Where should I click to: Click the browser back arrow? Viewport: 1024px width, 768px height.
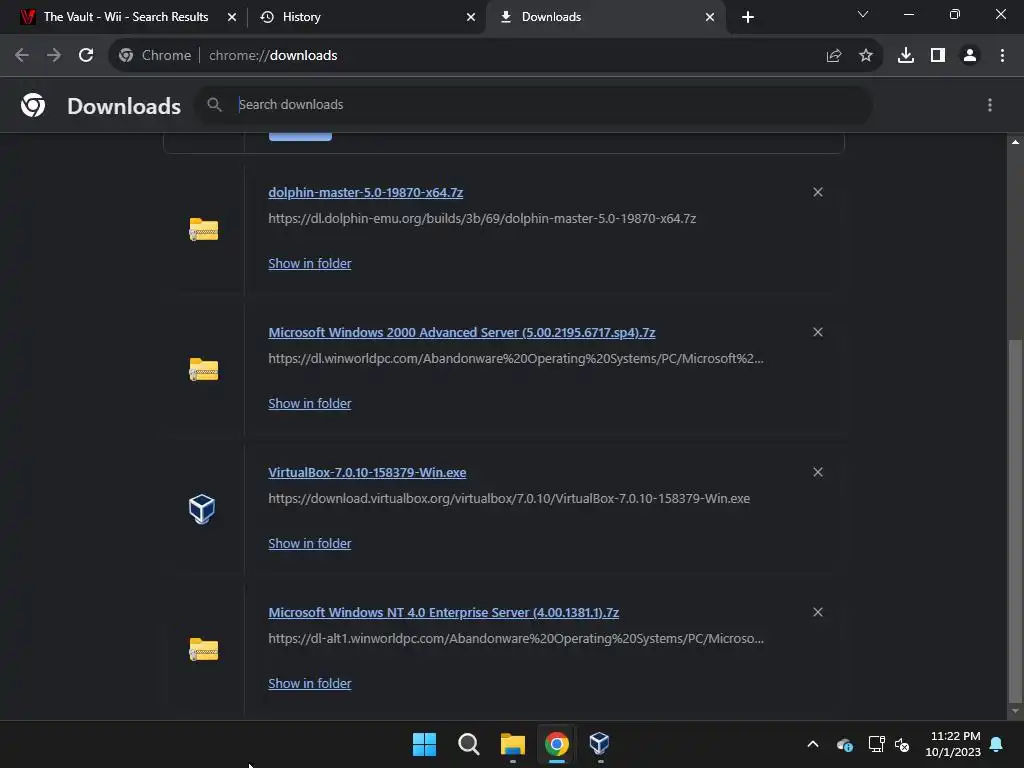22,56
